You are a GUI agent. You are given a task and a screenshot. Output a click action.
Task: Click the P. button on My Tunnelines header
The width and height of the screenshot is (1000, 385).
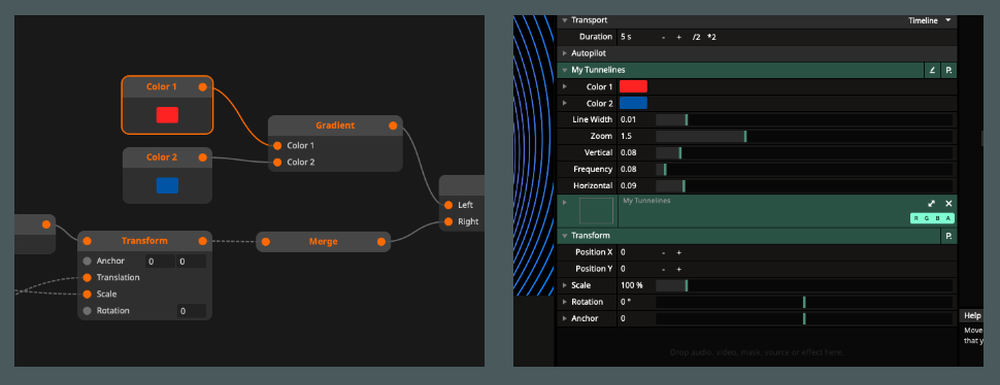click(949, 70)
